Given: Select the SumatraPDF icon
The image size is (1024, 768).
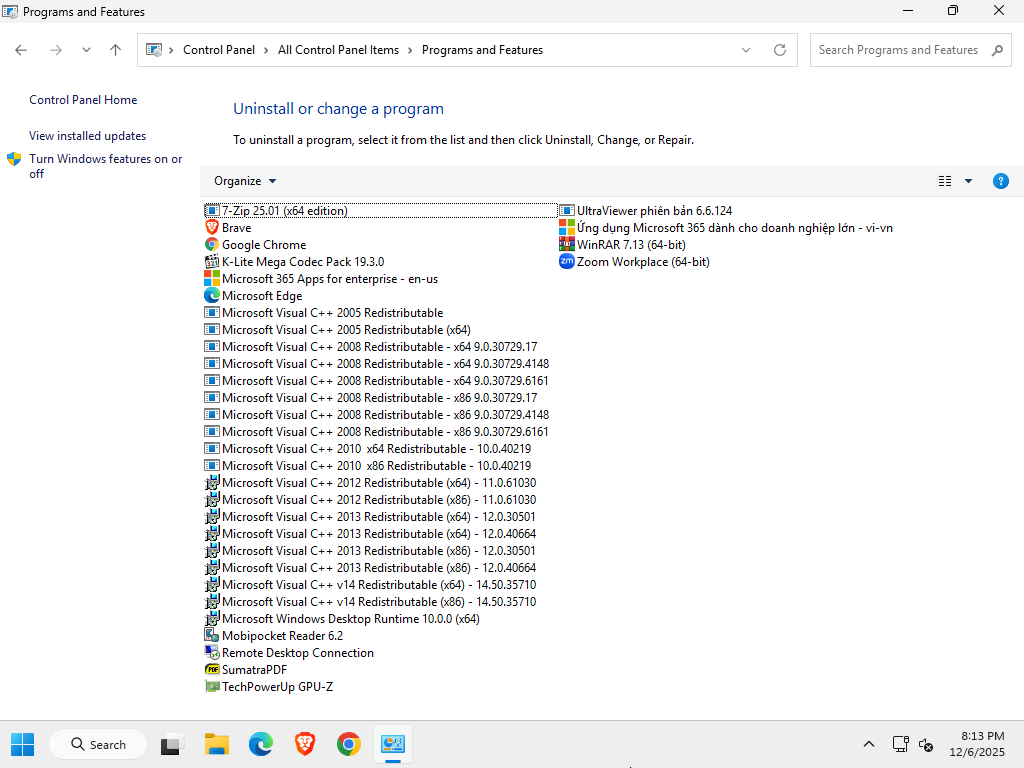Looking at the screenshot, I should point(212,670).
